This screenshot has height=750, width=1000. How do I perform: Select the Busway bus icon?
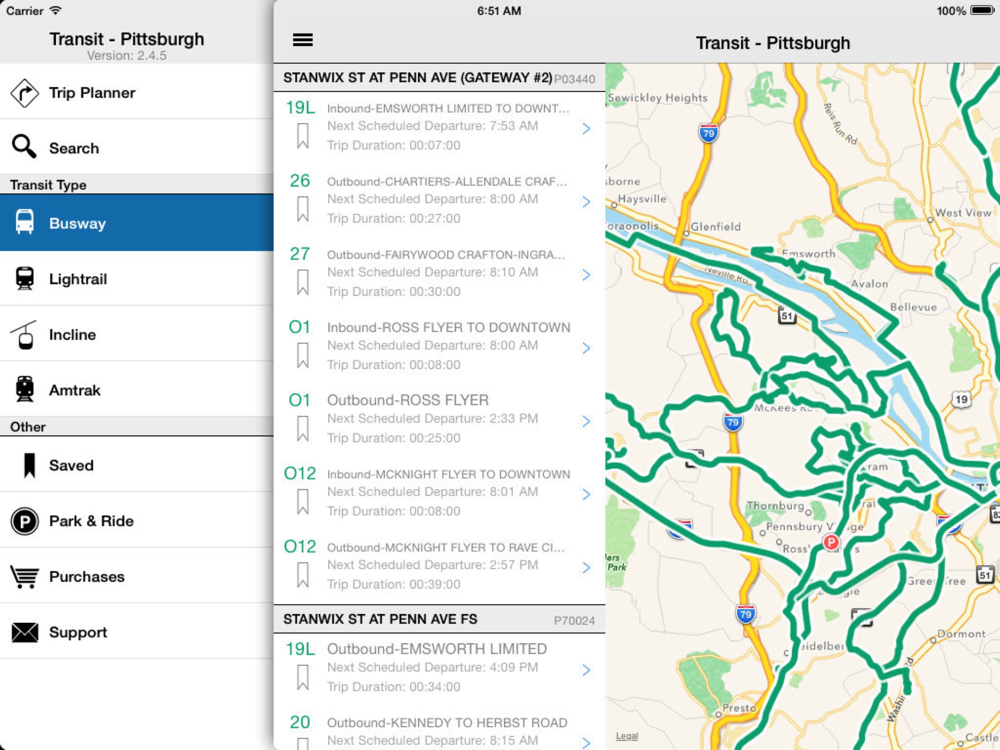point(25,222)
